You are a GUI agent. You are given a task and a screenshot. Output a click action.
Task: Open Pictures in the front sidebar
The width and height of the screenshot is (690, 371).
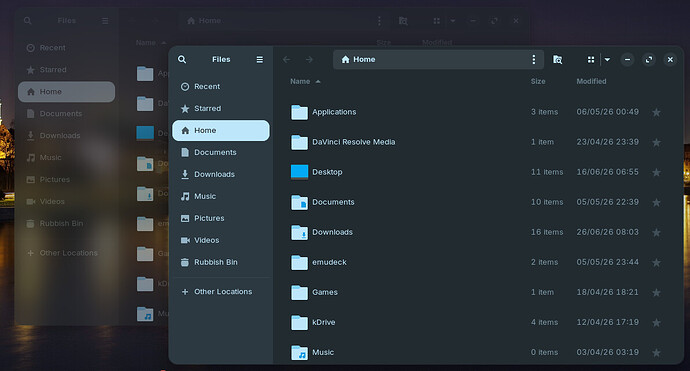click(221, 218)
